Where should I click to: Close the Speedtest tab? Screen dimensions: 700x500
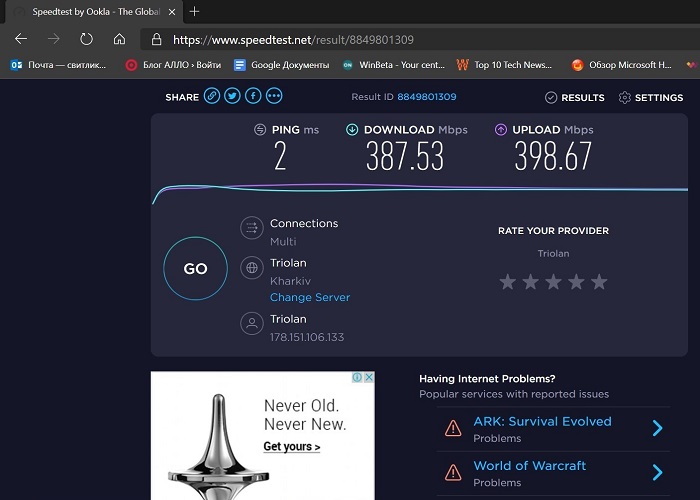[x=172, y=12]
